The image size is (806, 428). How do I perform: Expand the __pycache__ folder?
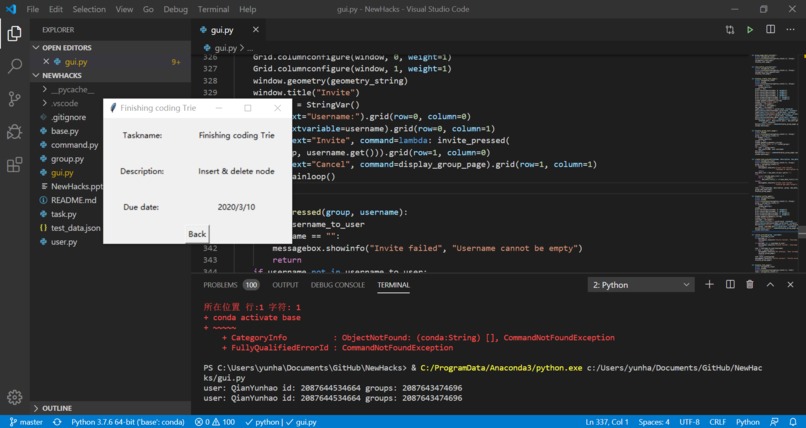pyautogui.click(x=72, y=89)
